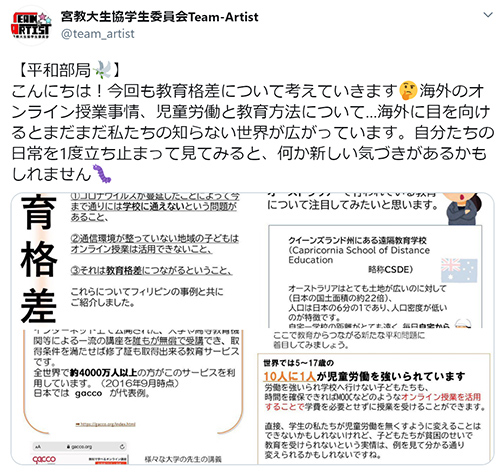Open the 宮教大生協学生委員会Team-Artist display name
The height and width of the screenshot is (473, 500).
coord(159,17)
